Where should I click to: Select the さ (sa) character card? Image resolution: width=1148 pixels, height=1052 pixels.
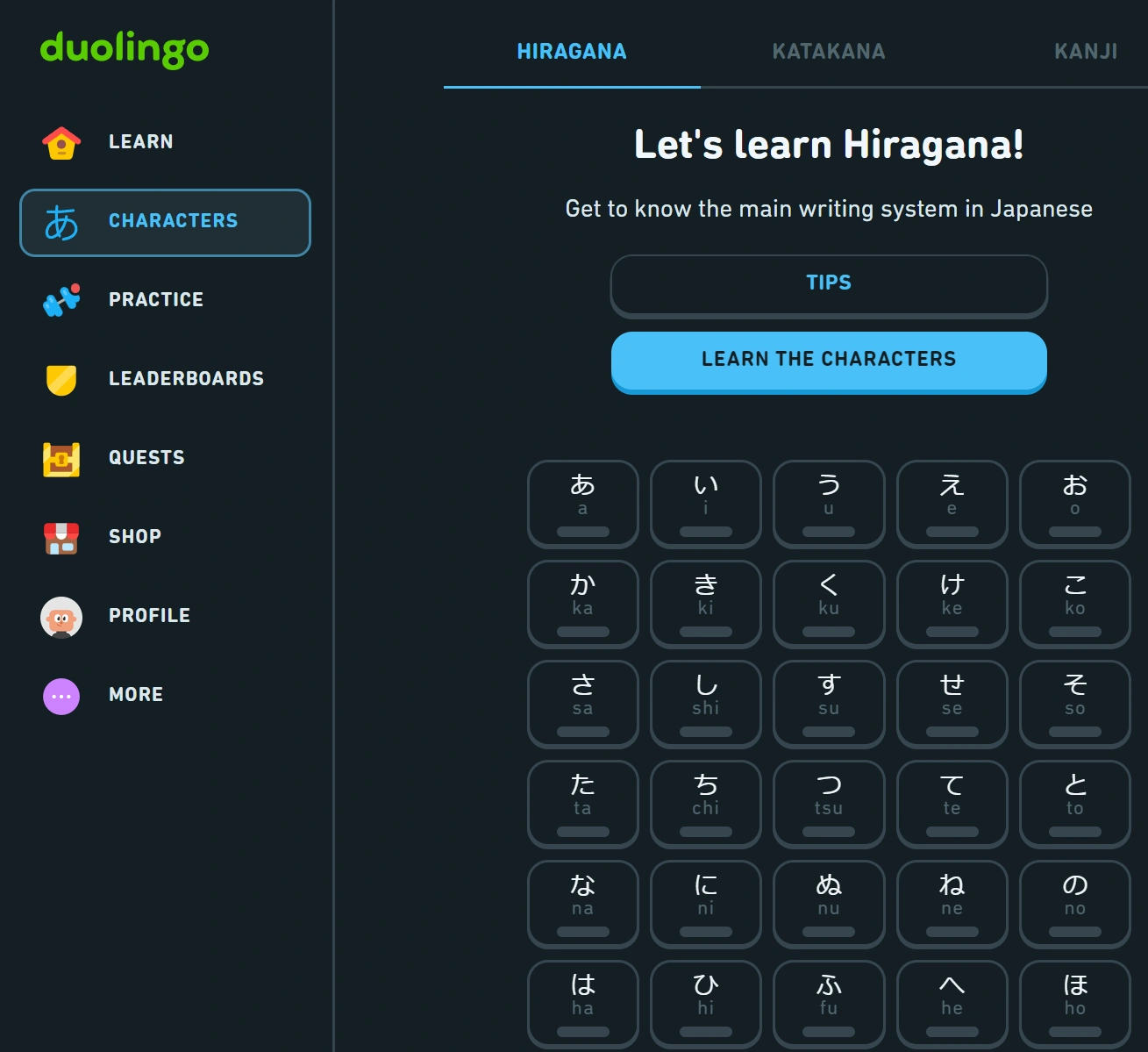tap(583, 704)
